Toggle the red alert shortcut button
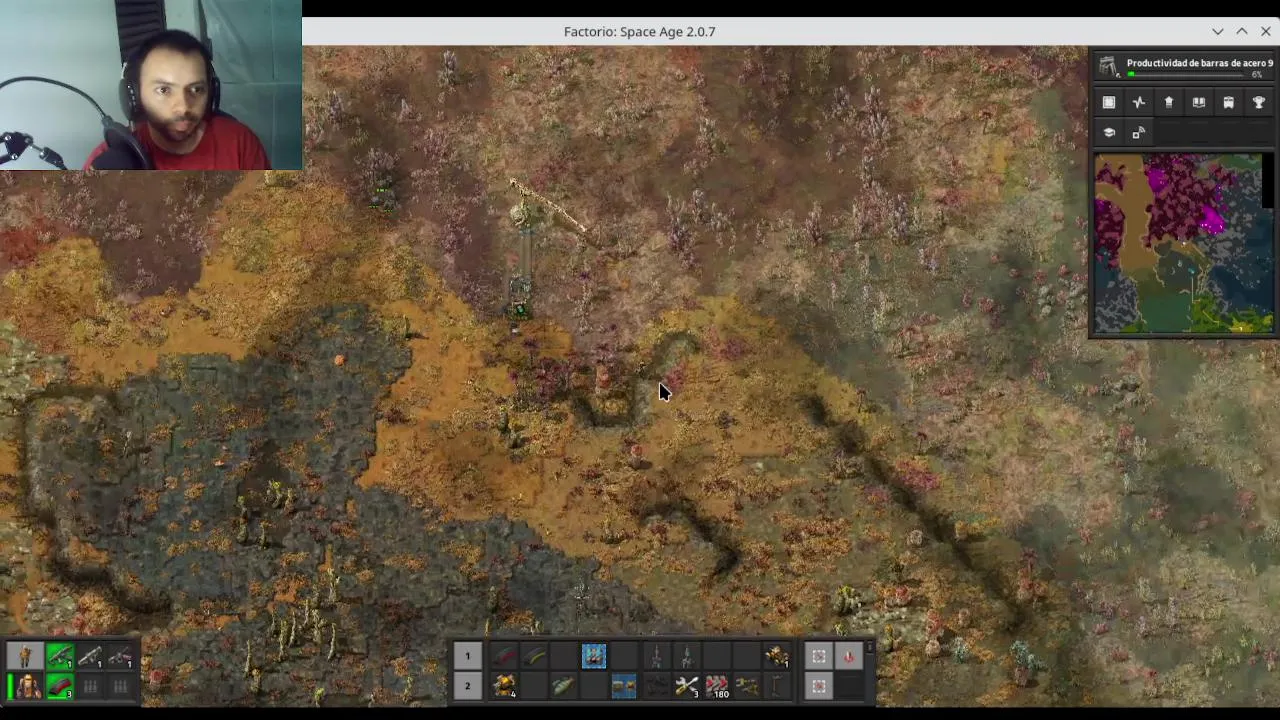This screenshot has width=1280, height=720. point(849,656)
